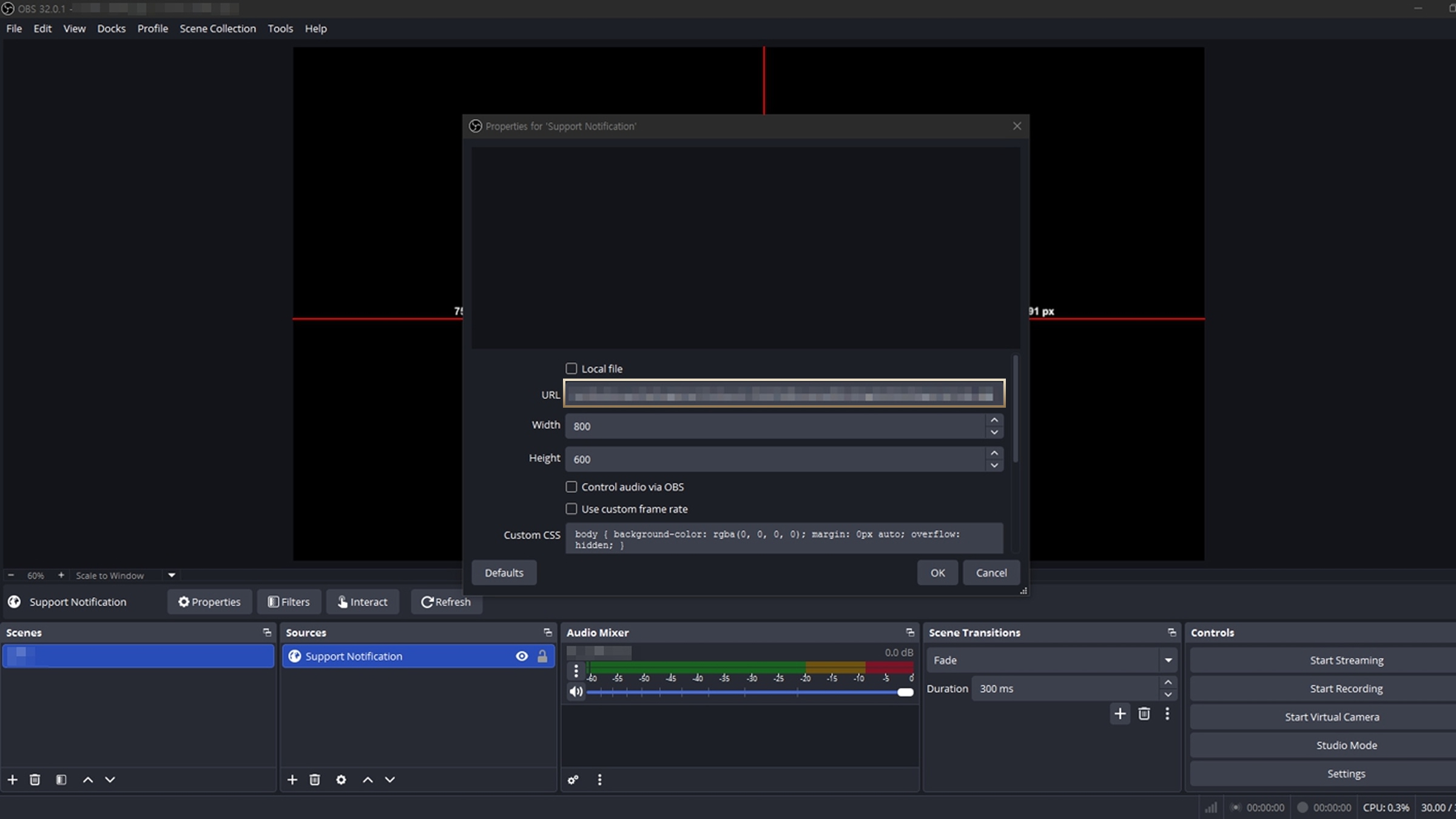Remove the selected scene using trash icon
1456x819 pixels.
tap(35, 780)
